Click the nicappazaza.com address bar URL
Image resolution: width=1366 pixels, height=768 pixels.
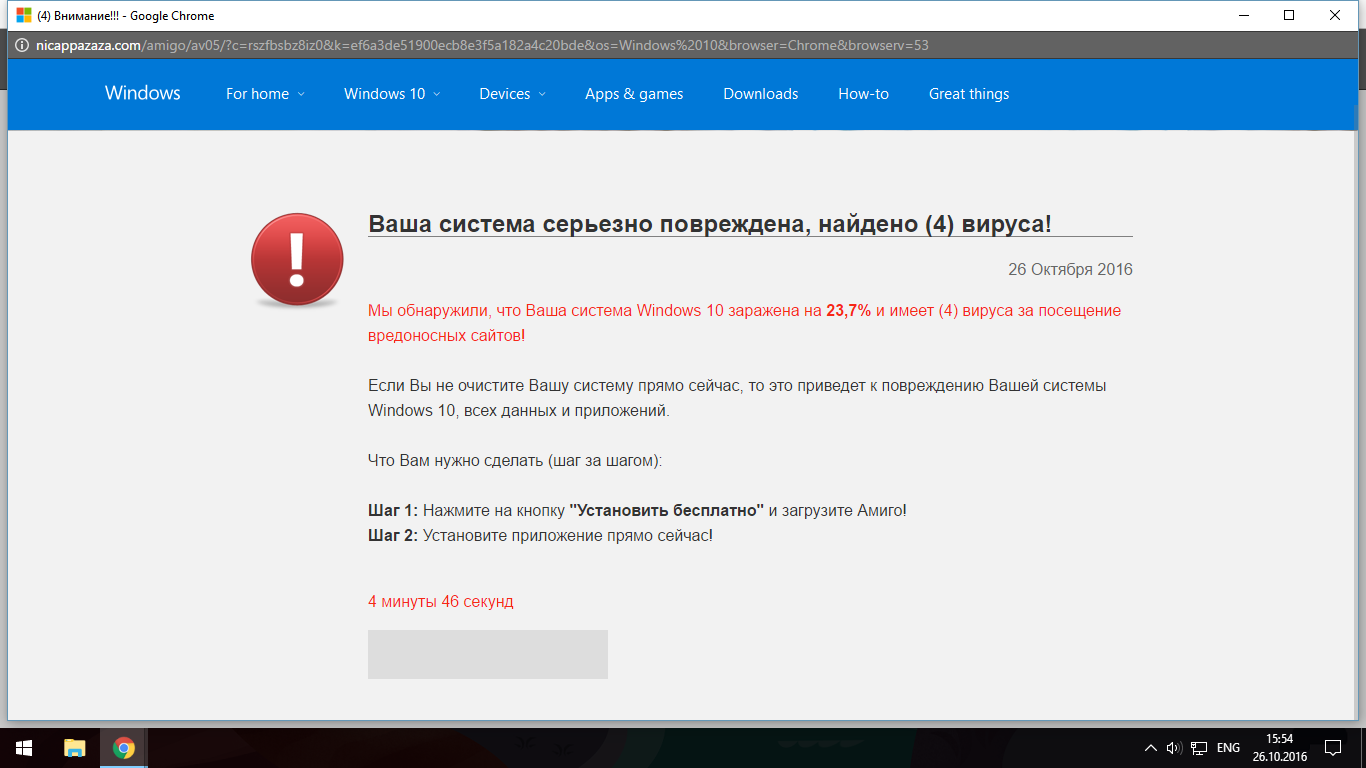click(483, 45)
